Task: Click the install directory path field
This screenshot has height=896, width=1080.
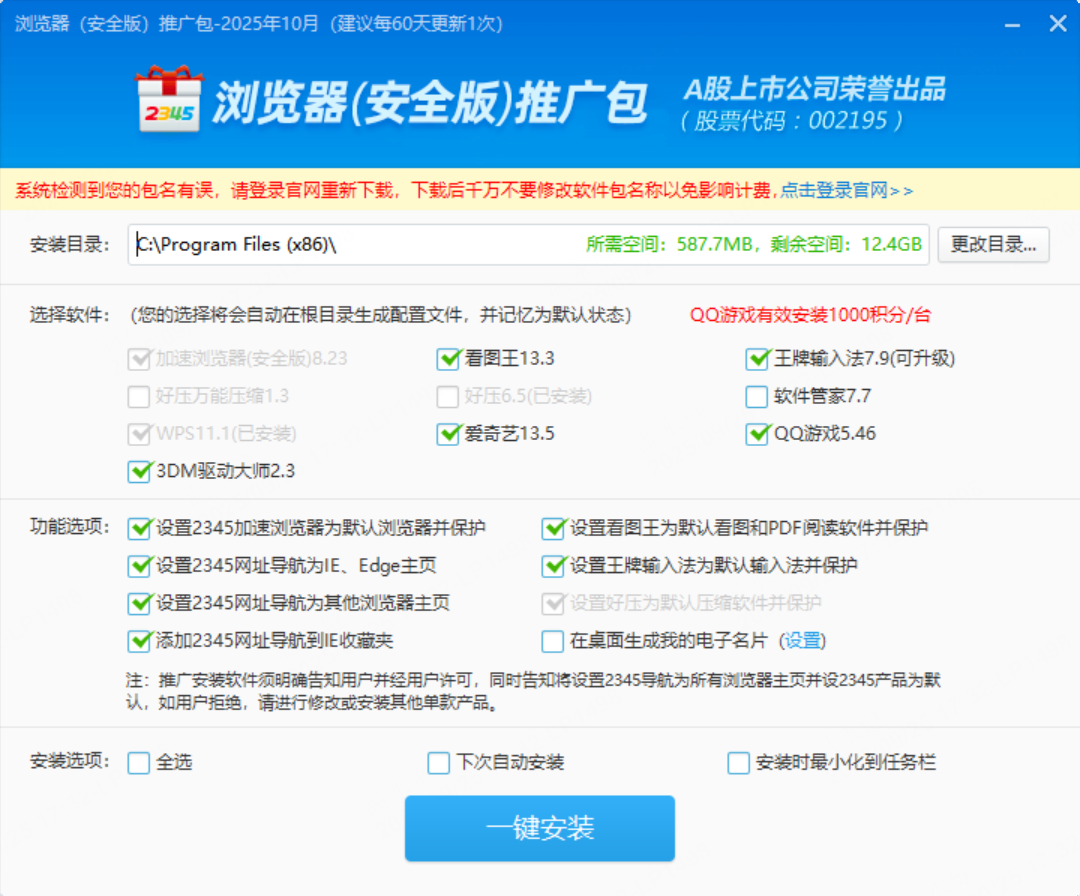Action: [x=350, y=245]
